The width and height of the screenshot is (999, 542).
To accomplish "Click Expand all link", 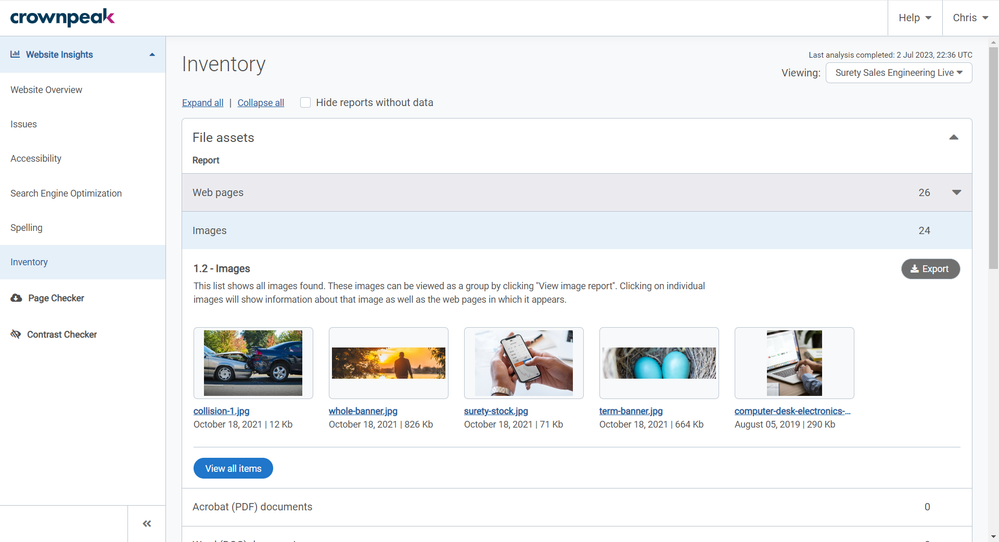I will pos(203,103).
